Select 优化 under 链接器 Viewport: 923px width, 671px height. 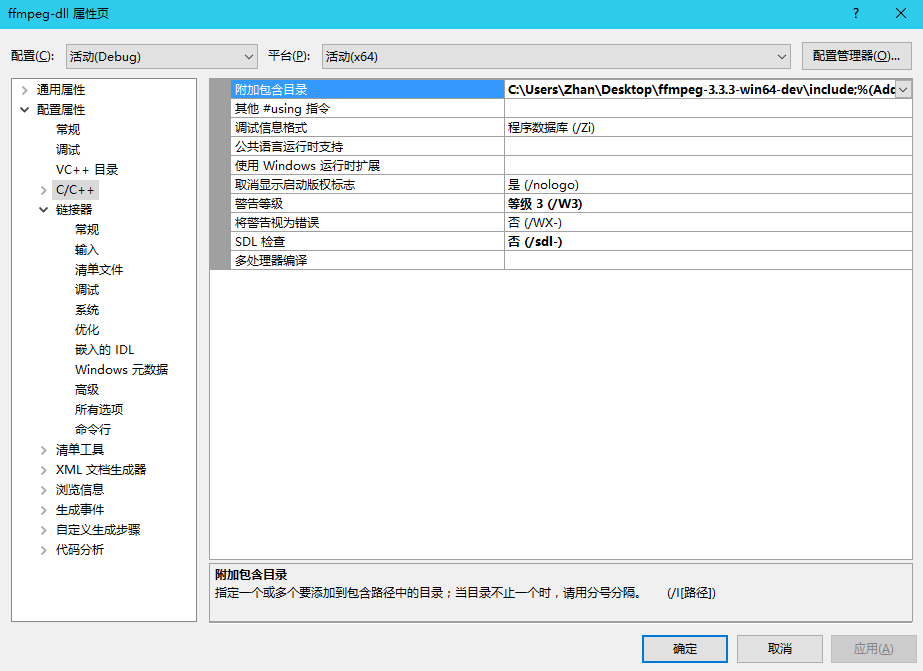coord(87,330)
